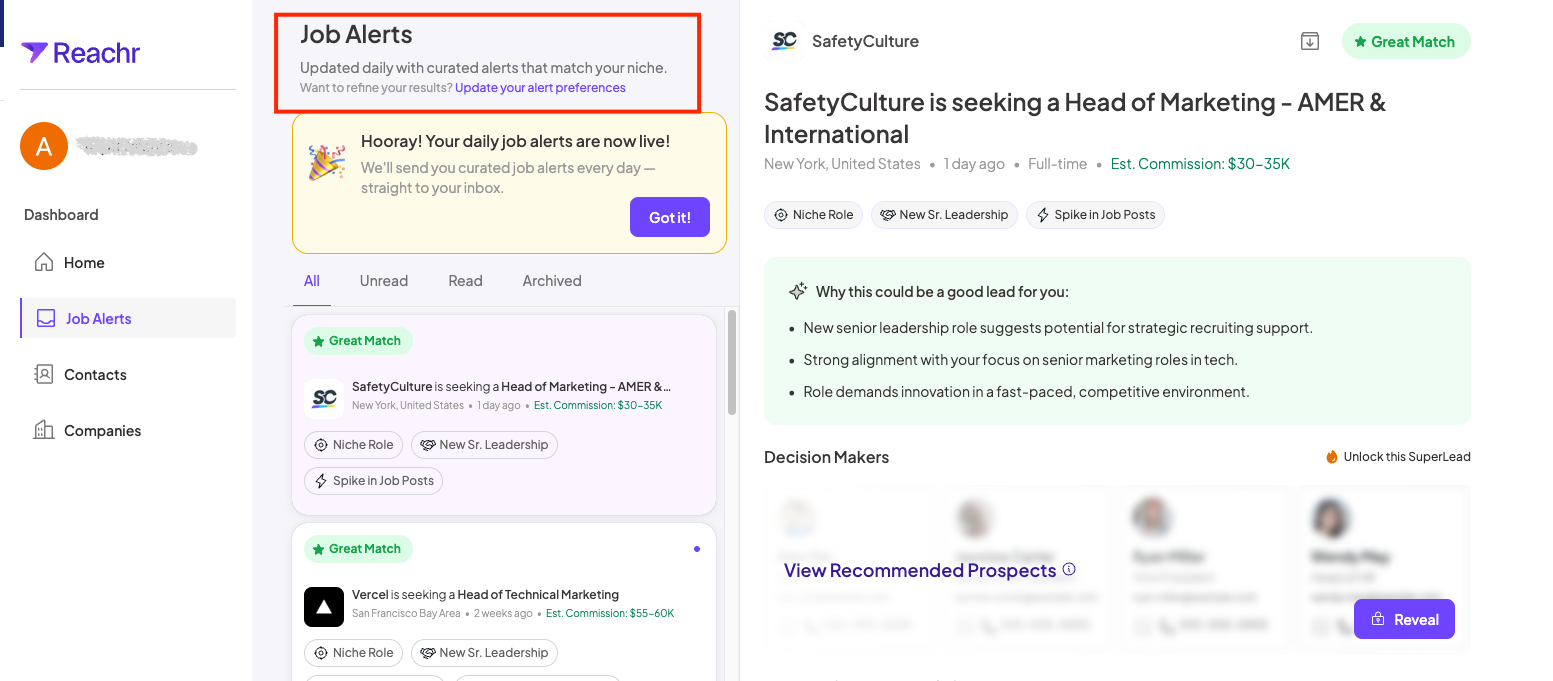Open Job Alerts in the sidebar
Screen dimensions: 1553x681
[x=128, y=319]
